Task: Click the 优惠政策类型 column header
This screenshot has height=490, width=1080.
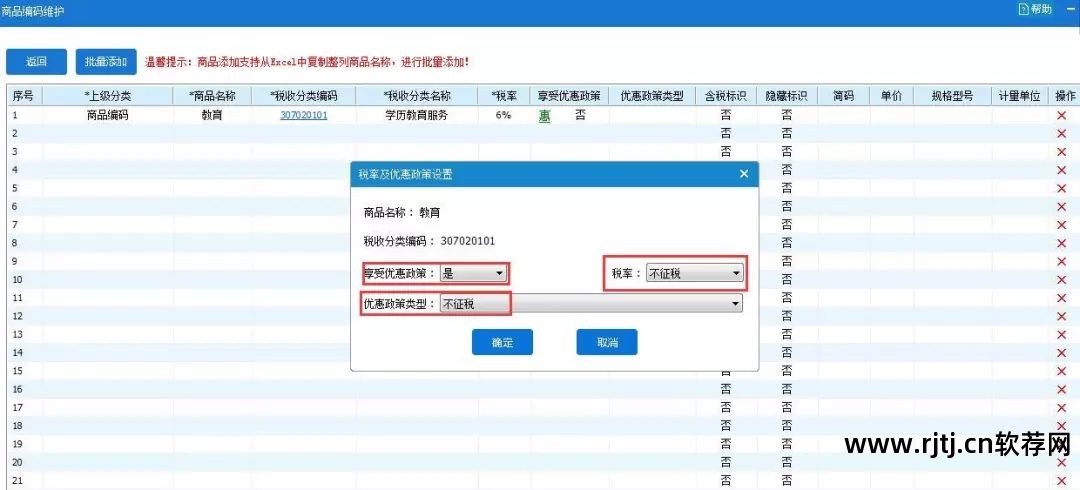Action: (x=652, y=96)
